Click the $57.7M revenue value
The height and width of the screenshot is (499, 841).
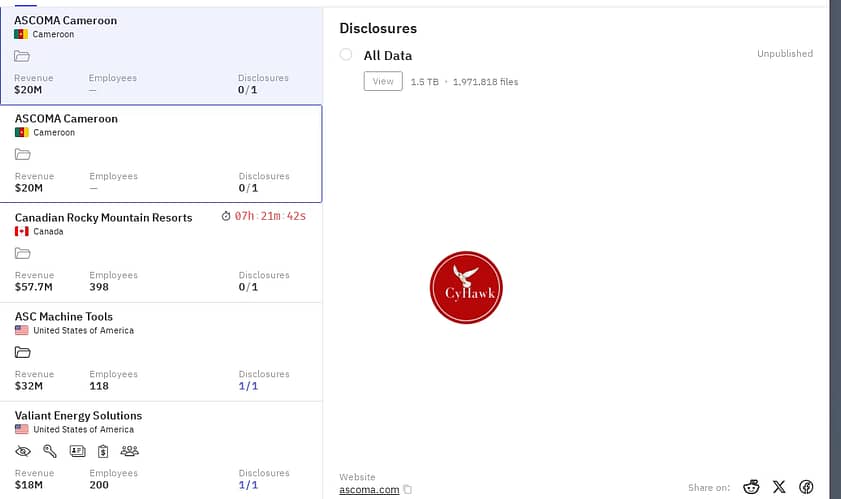click(34, 287)
